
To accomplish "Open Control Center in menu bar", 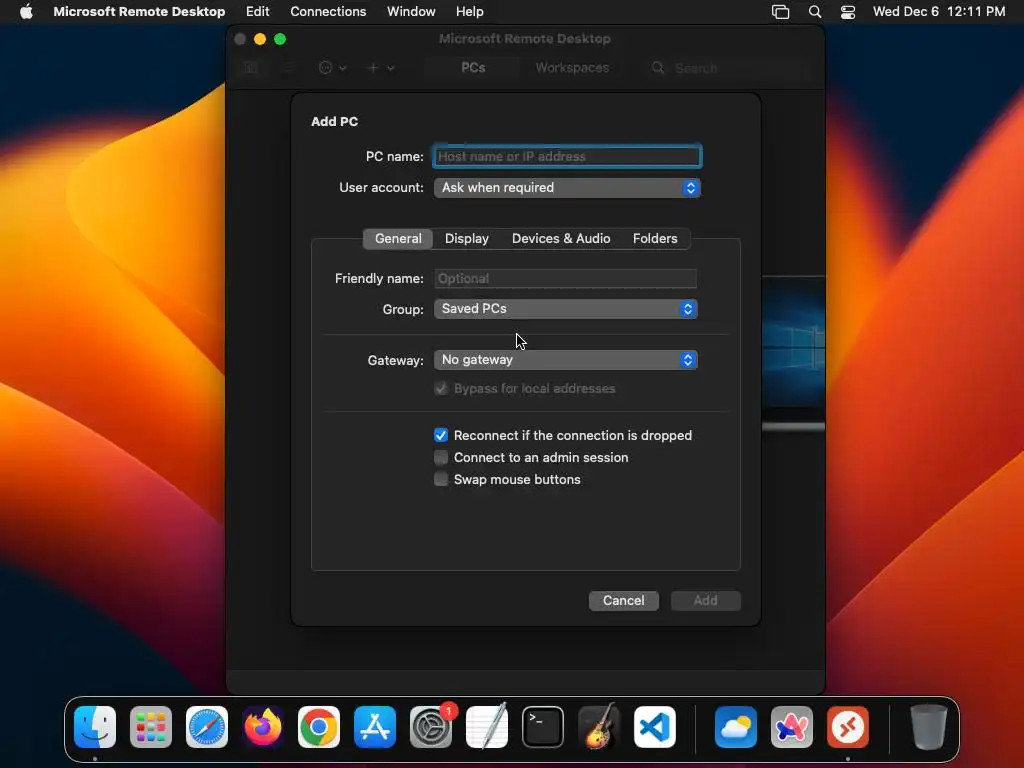I will [x=848, y=12].
